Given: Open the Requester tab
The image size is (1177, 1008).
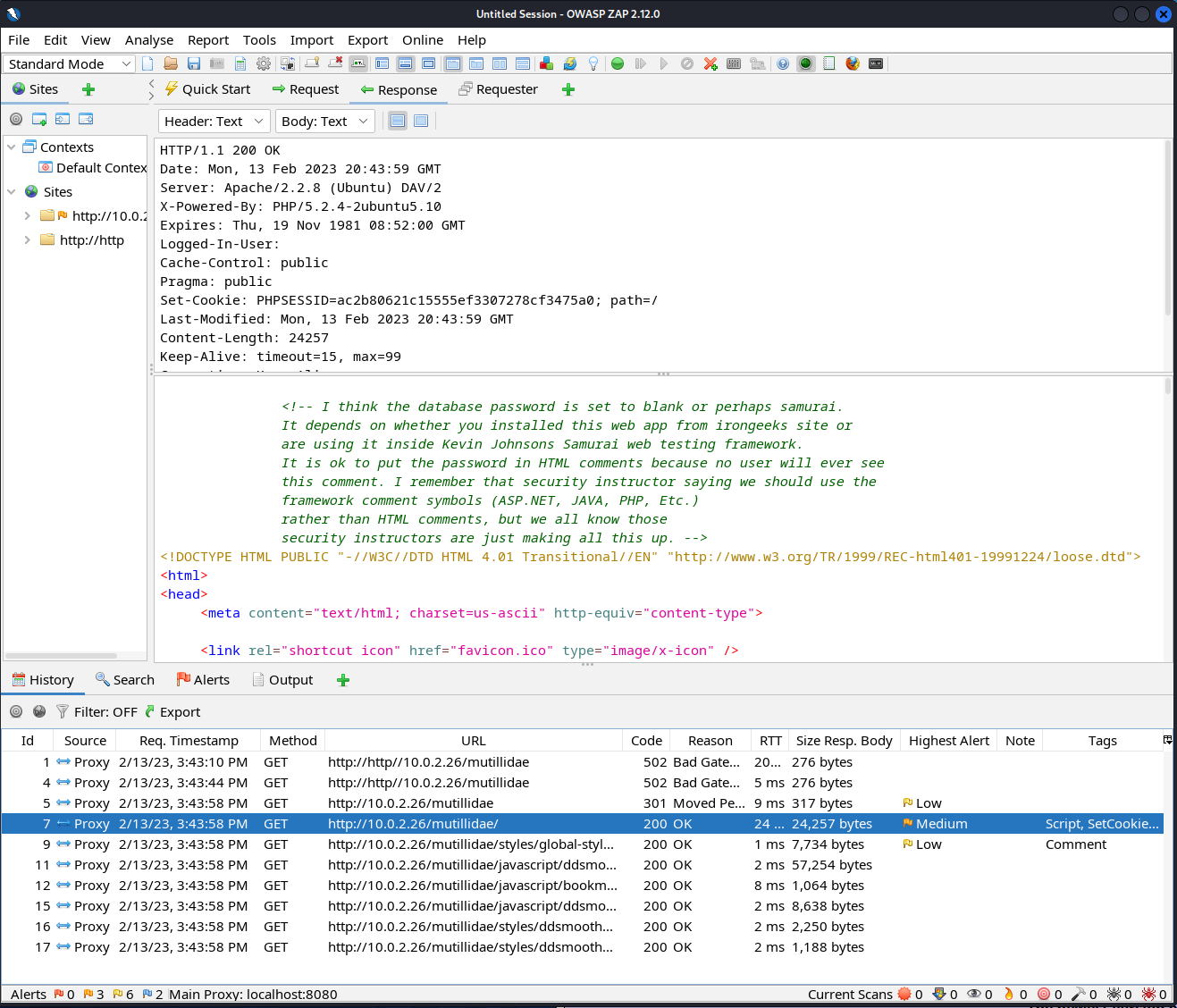Looking at the screenshot, I should 498,89.
